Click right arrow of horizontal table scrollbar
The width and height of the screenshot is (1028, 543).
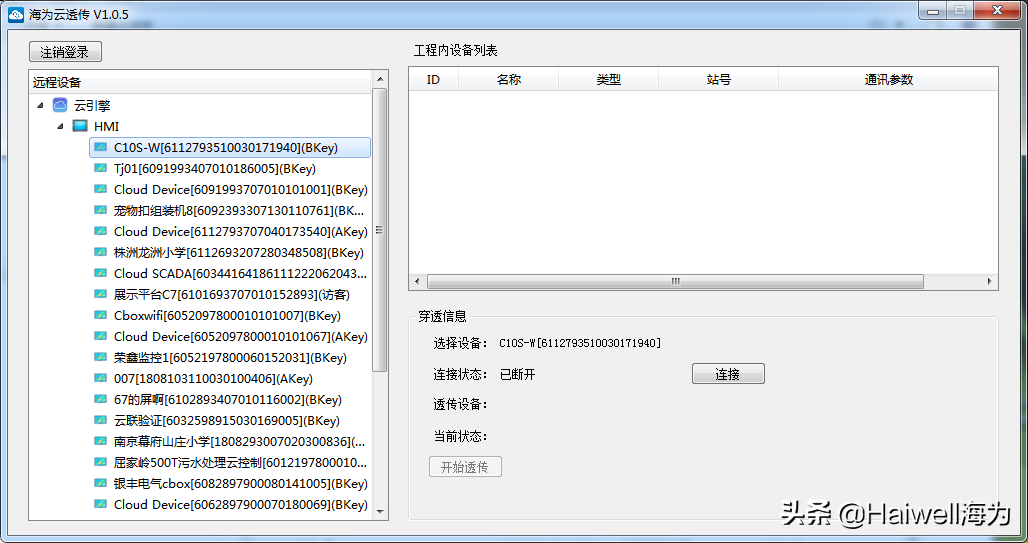coord(990,282)
